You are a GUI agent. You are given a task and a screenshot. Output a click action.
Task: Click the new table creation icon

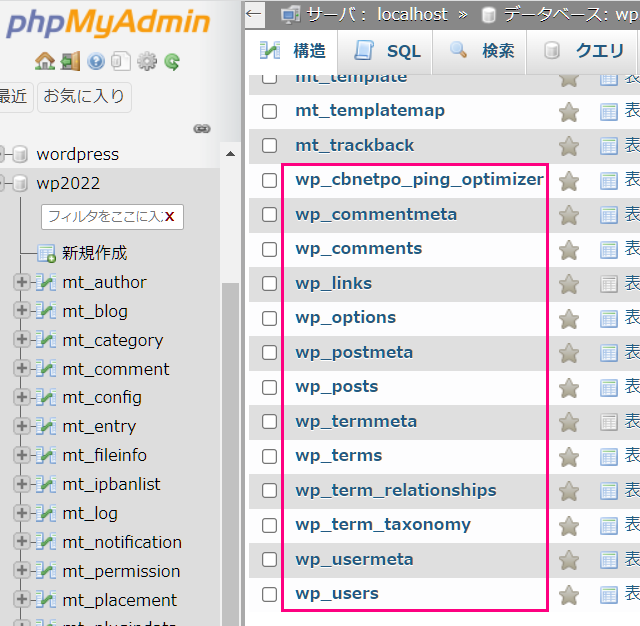point(46,253)
